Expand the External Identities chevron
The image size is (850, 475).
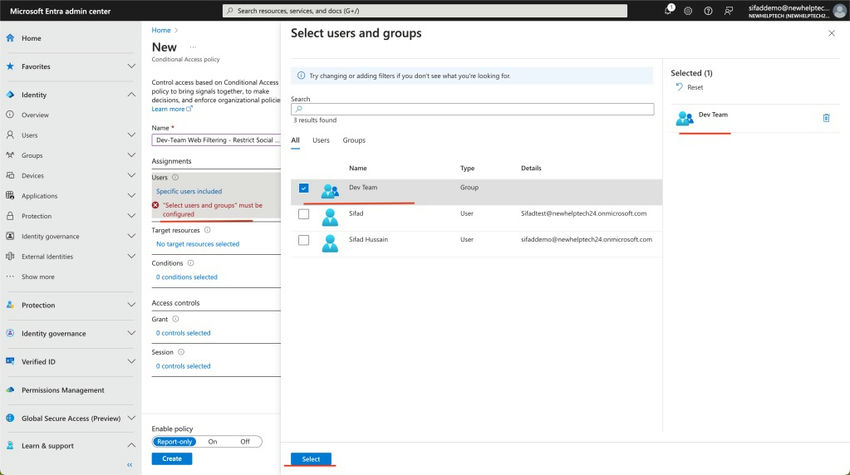point(131,256)
